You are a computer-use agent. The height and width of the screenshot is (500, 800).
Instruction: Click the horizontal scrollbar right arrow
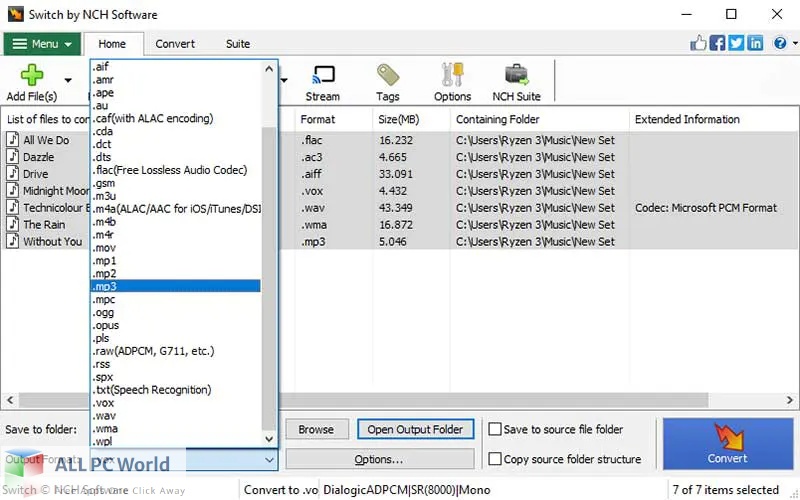click(x=790, y=400)
